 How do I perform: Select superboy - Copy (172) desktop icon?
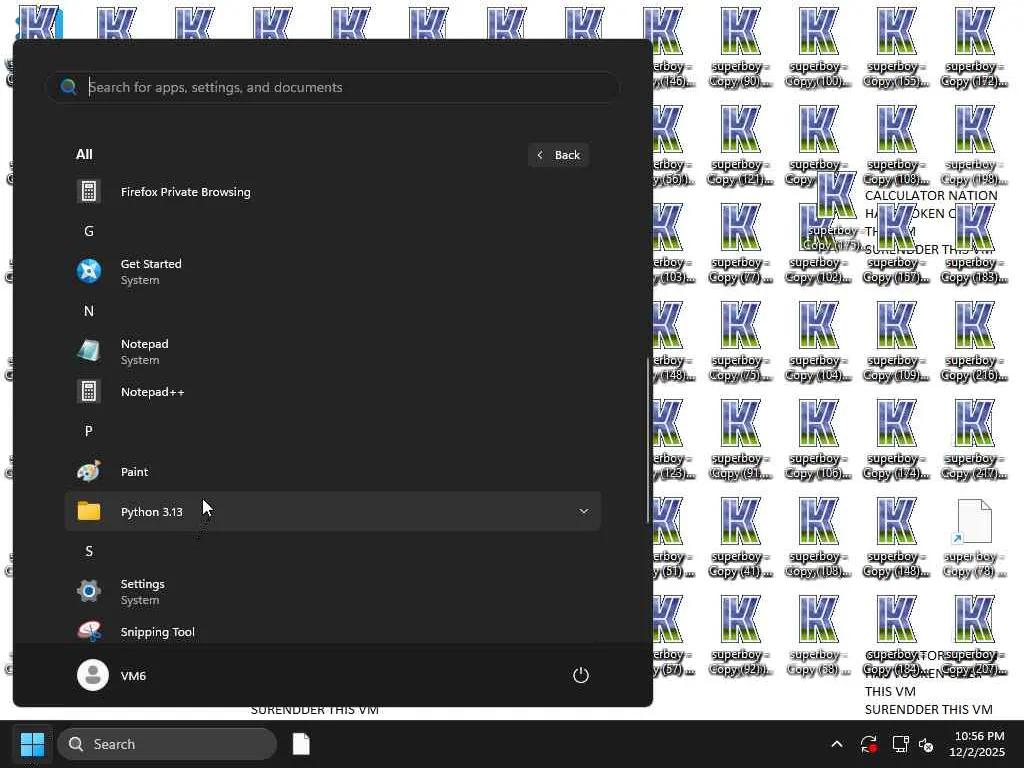point(974,47)
